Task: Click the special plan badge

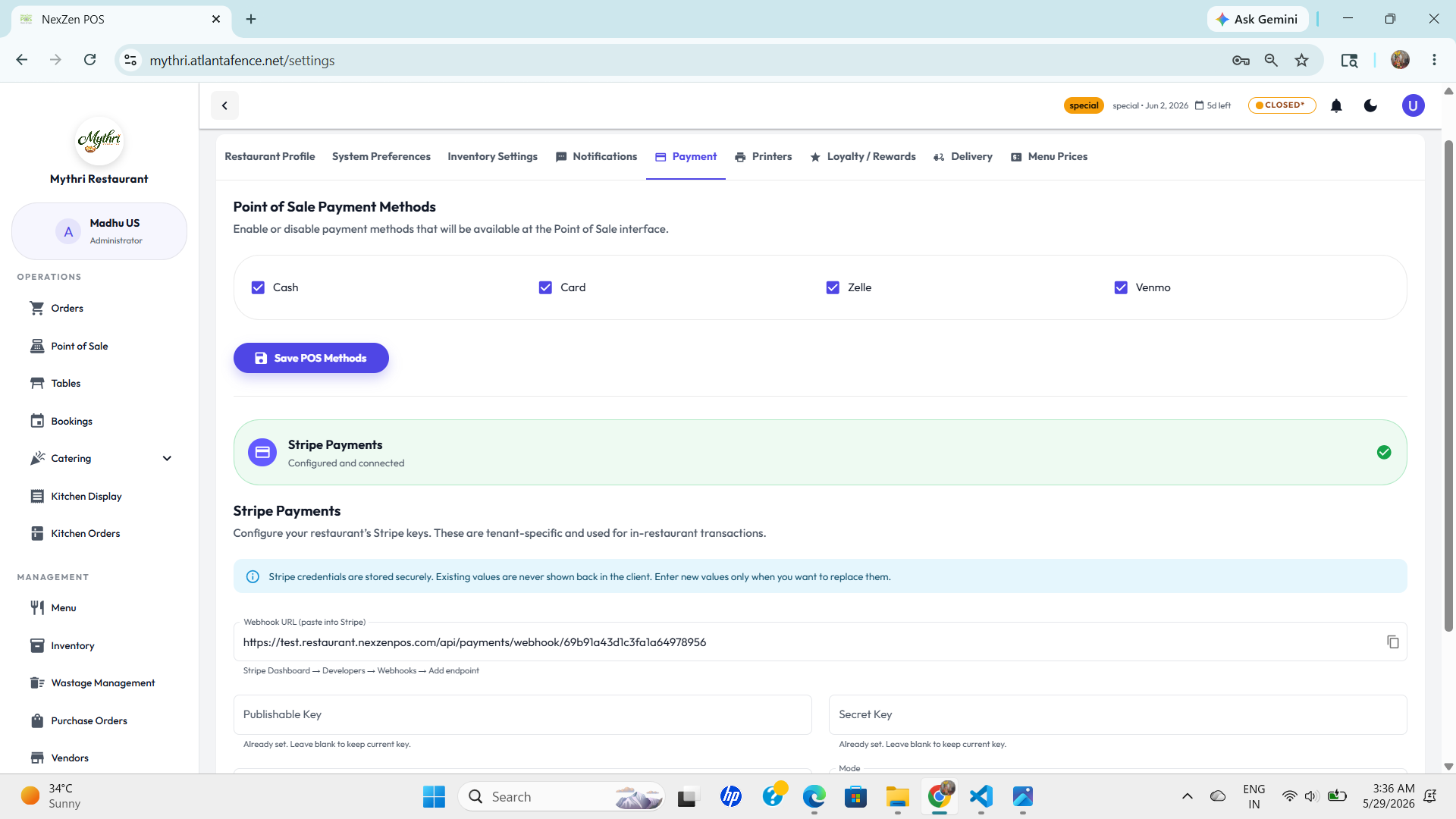Action: 1084,105
